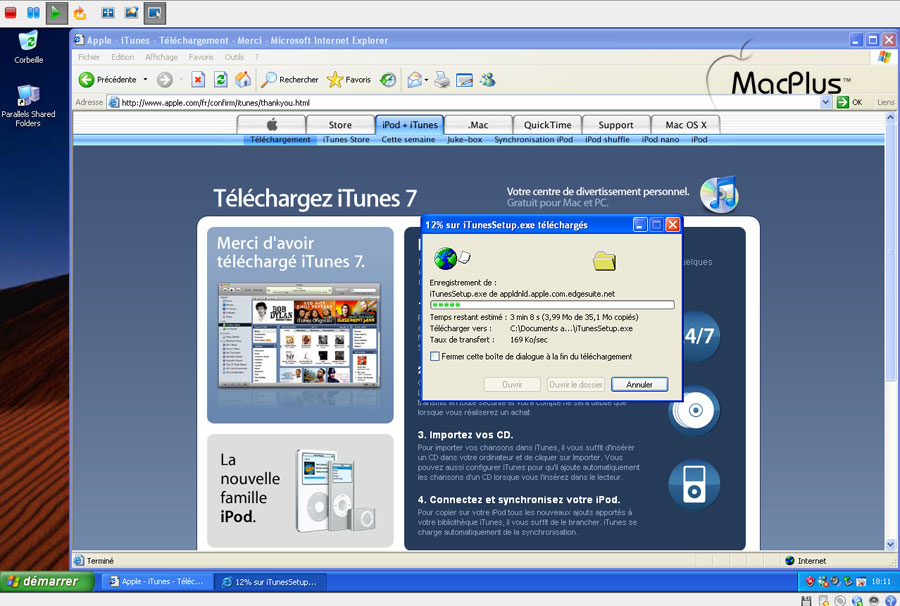Open the Support tab
The width and height of the screenshot is (900, 606).
point(616,125)
